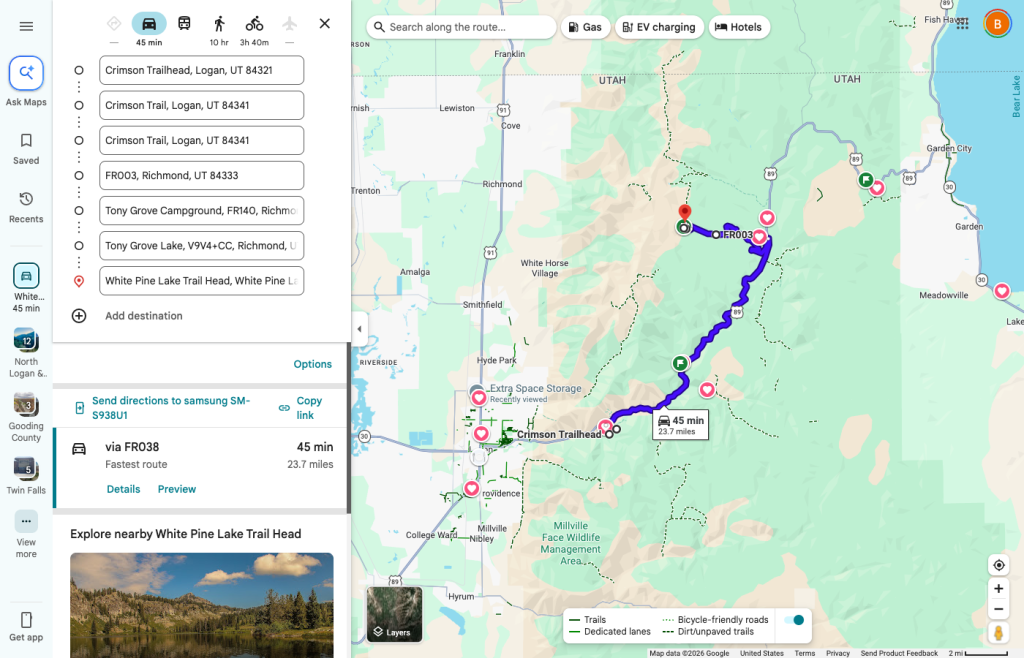Toggle the biking layer legend switch
This screenshot has width=1024, height=658.
click(794, 620)
